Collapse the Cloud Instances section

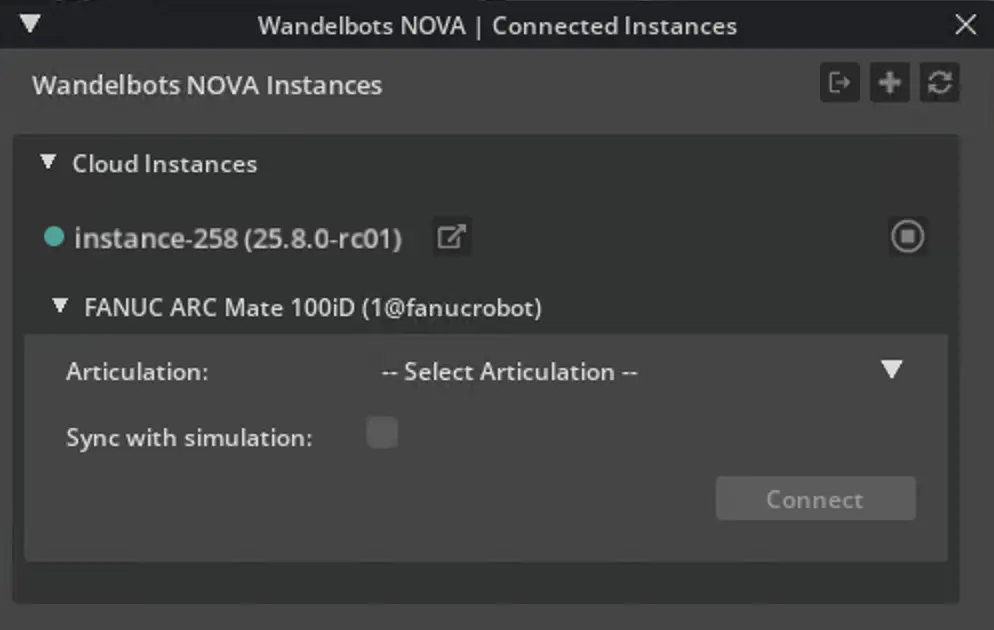click(x=47, y=162)
